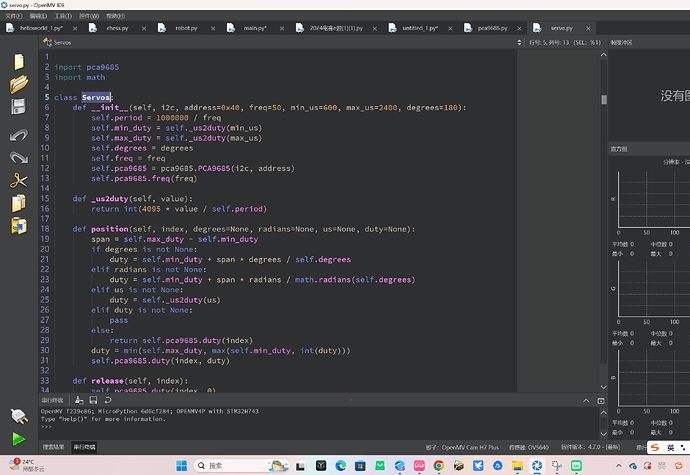Click the editor vertical scrollbar thumb
The width and height of the screenshot is (690, 475).
(604, 99)
